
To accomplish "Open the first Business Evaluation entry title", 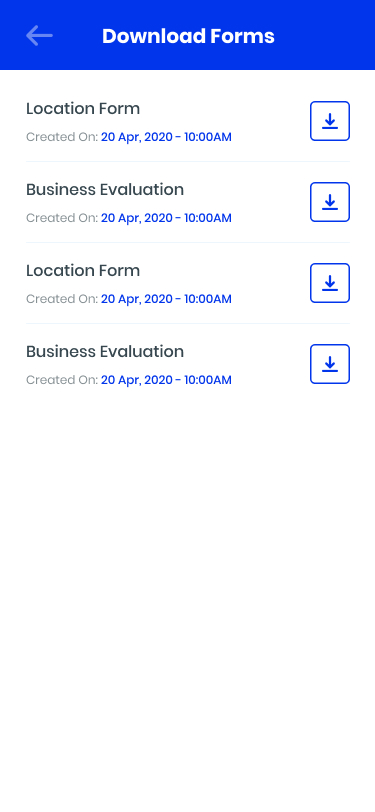I will [x=105, y=190].
